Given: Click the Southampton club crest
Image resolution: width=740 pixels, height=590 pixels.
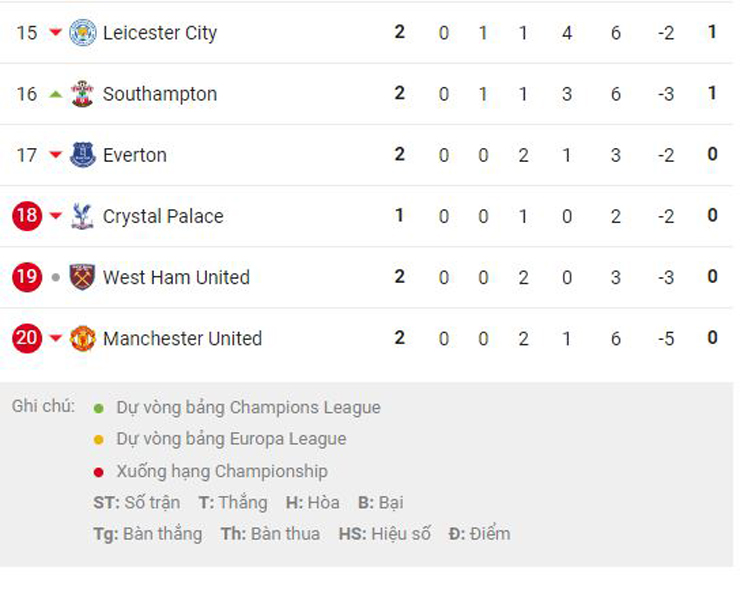Looking at the screenshot, I should point(82,94).
